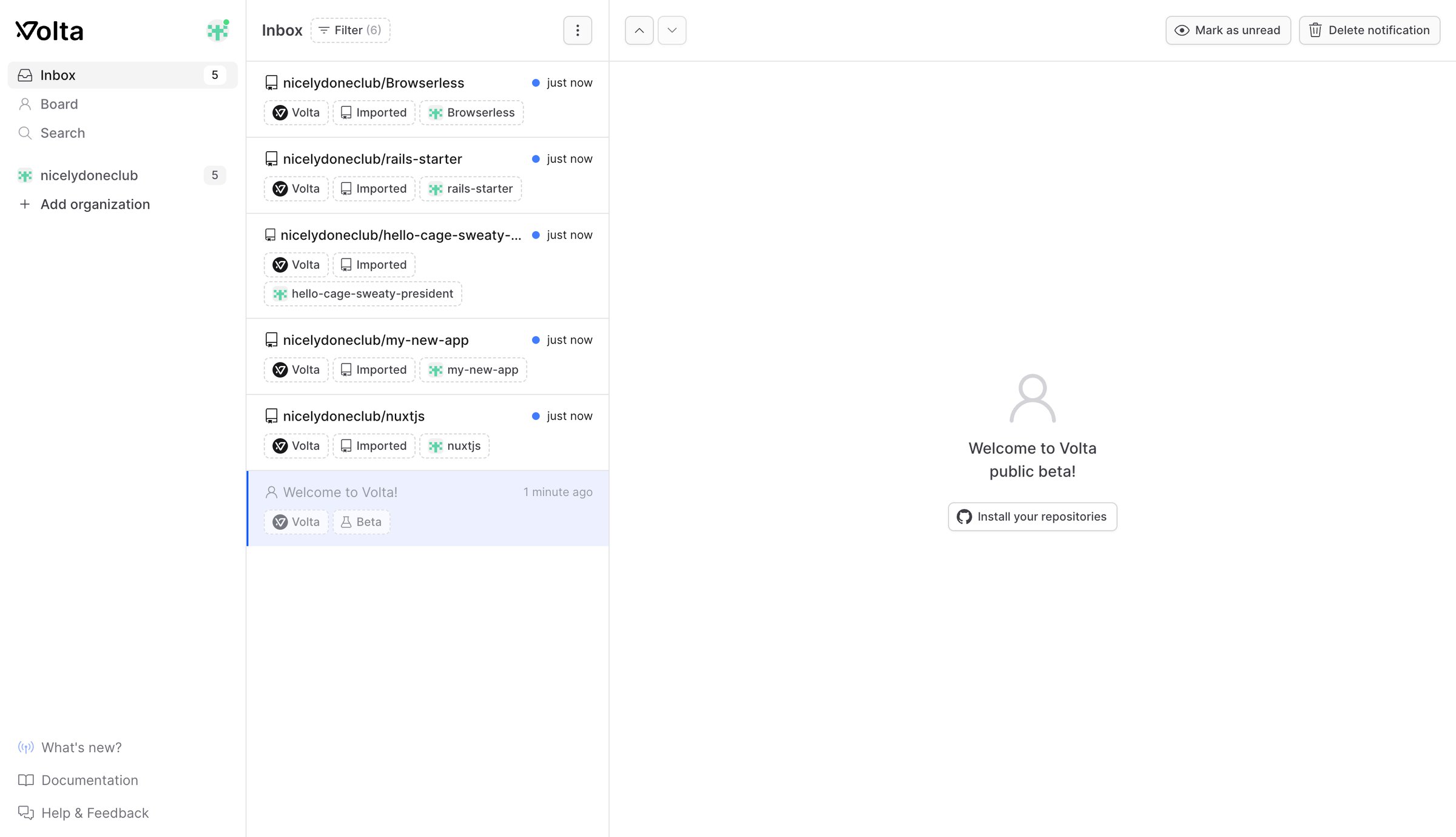Viewport: 1456px width, 837px height.
Task: Click the Volta tag in the hello-cage-sweaty row
Action: (x=296, y=265)
